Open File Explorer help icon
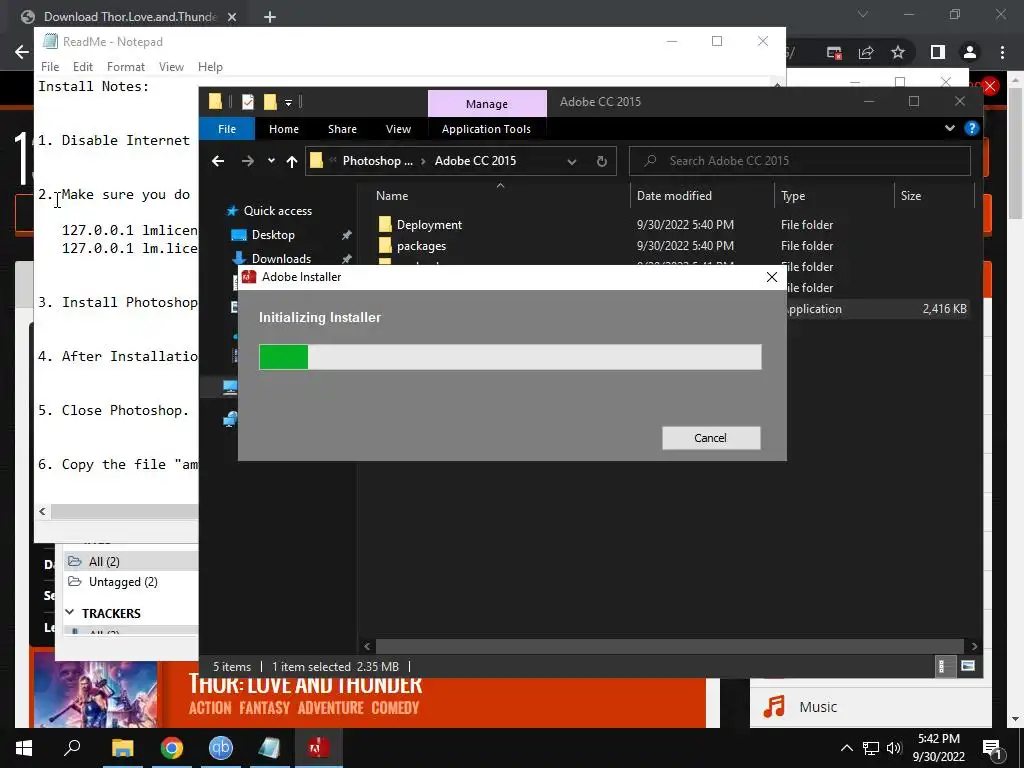The height and width of the screenshot is (768, 1024). click(971, 128)
